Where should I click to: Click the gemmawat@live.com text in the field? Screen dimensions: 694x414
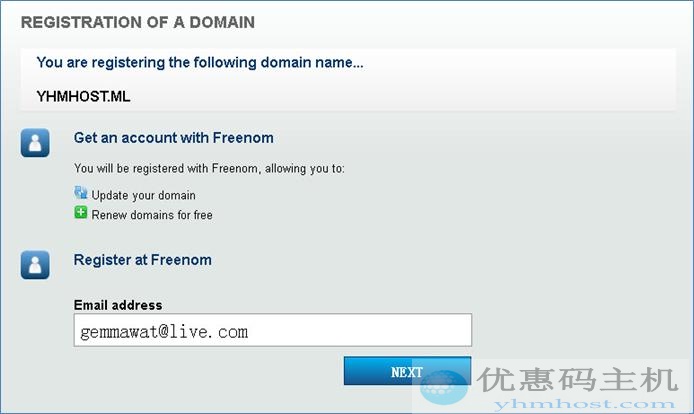[164, 332]
